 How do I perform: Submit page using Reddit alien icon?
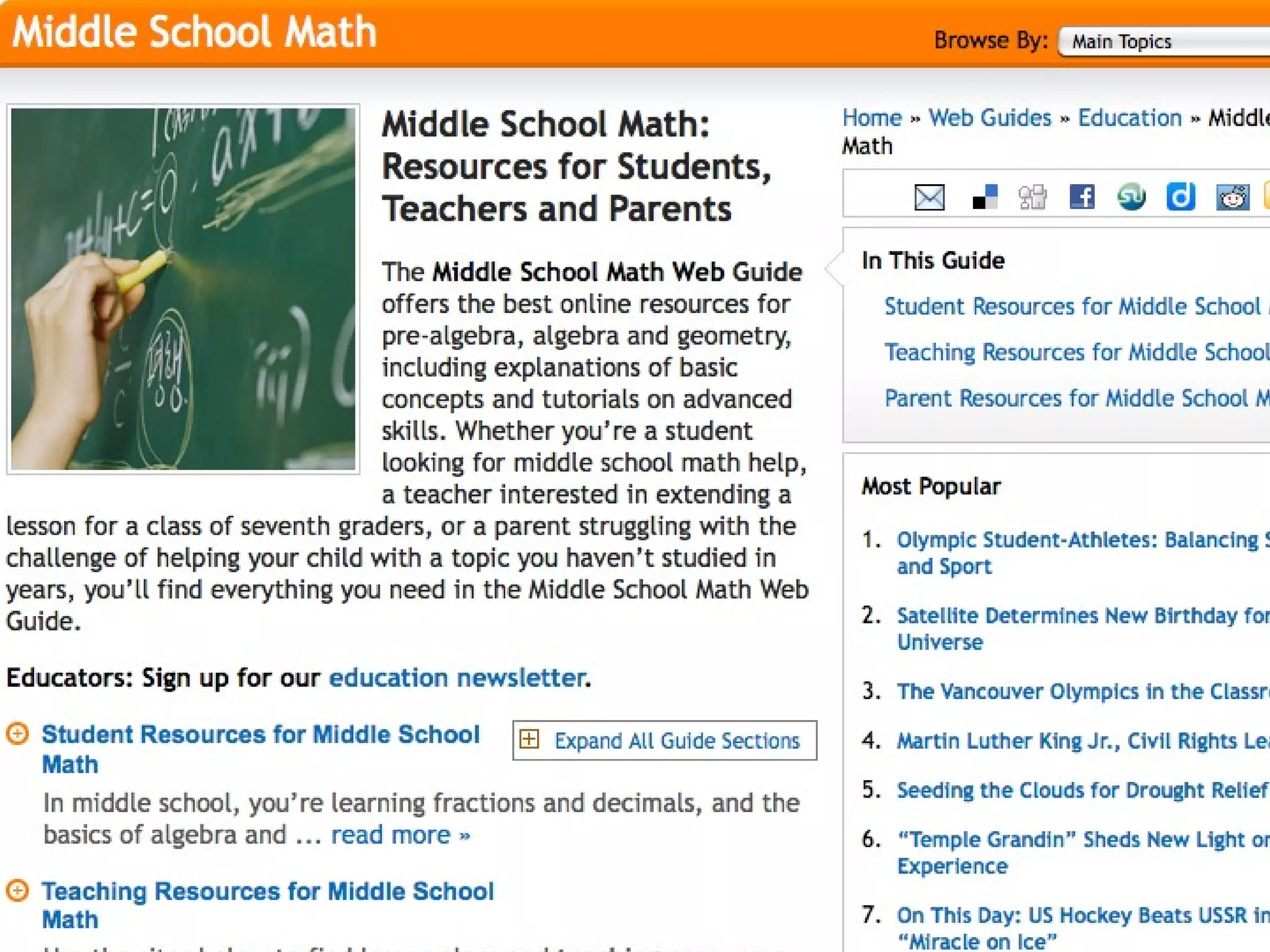click(x=1232, y=198)
